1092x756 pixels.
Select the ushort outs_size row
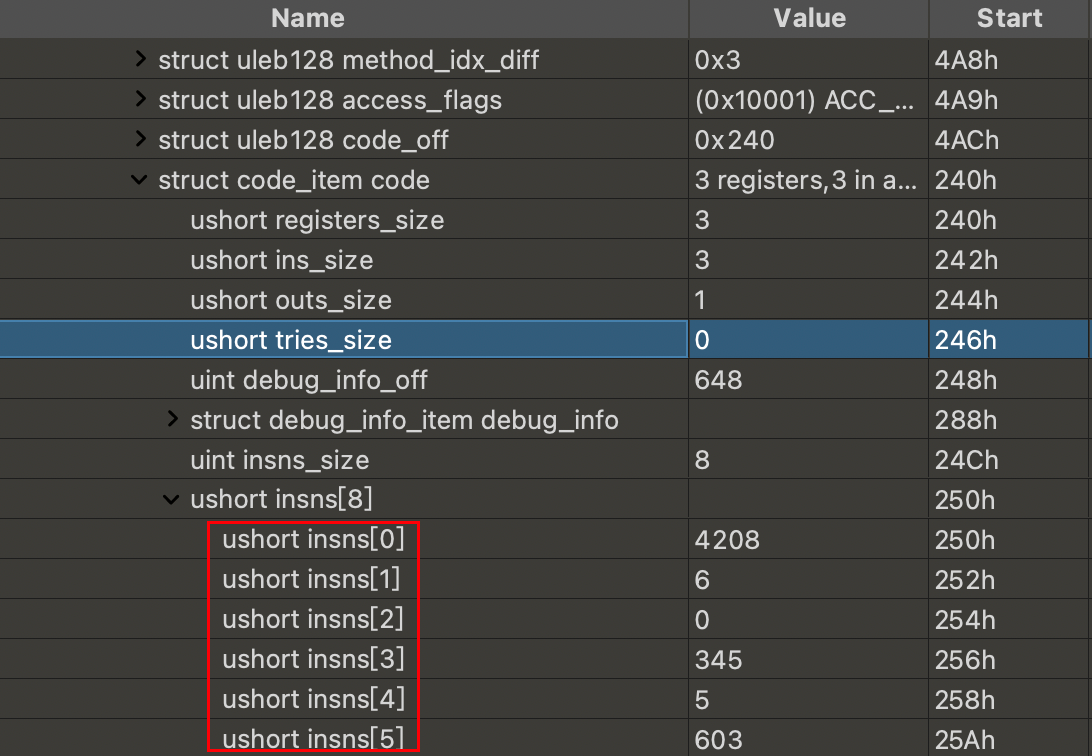click(x=290, y=300)
